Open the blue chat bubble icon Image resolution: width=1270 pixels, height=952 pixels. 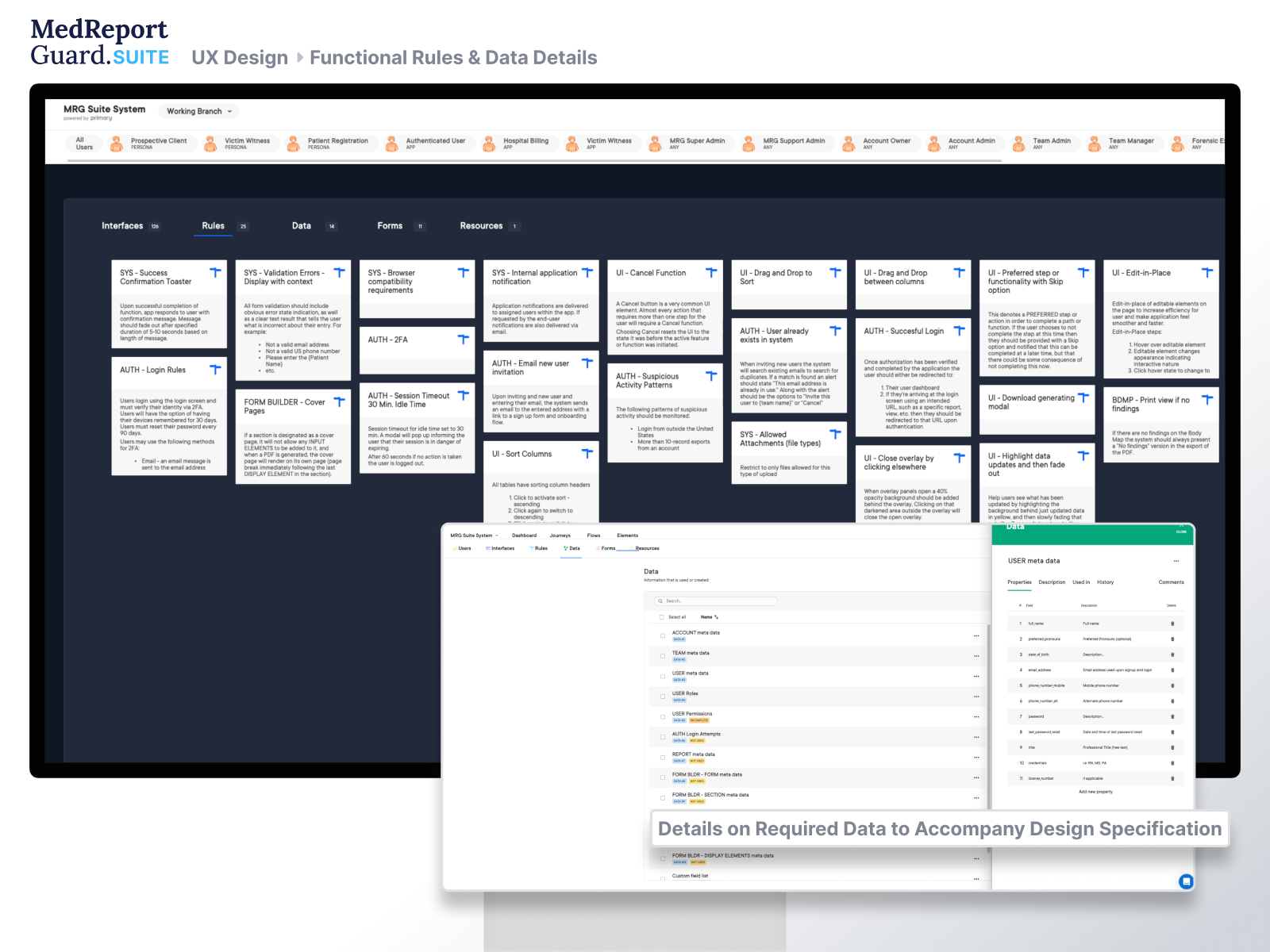1186,881
